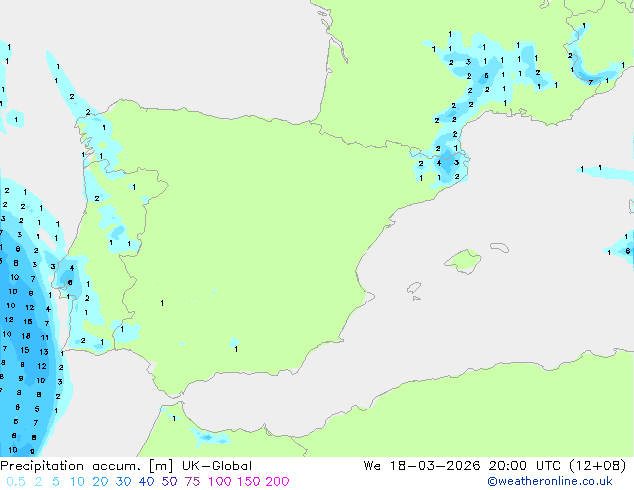Click the '13' precipitation value on map
Screen dimensions: 634x490
point(44,352)
